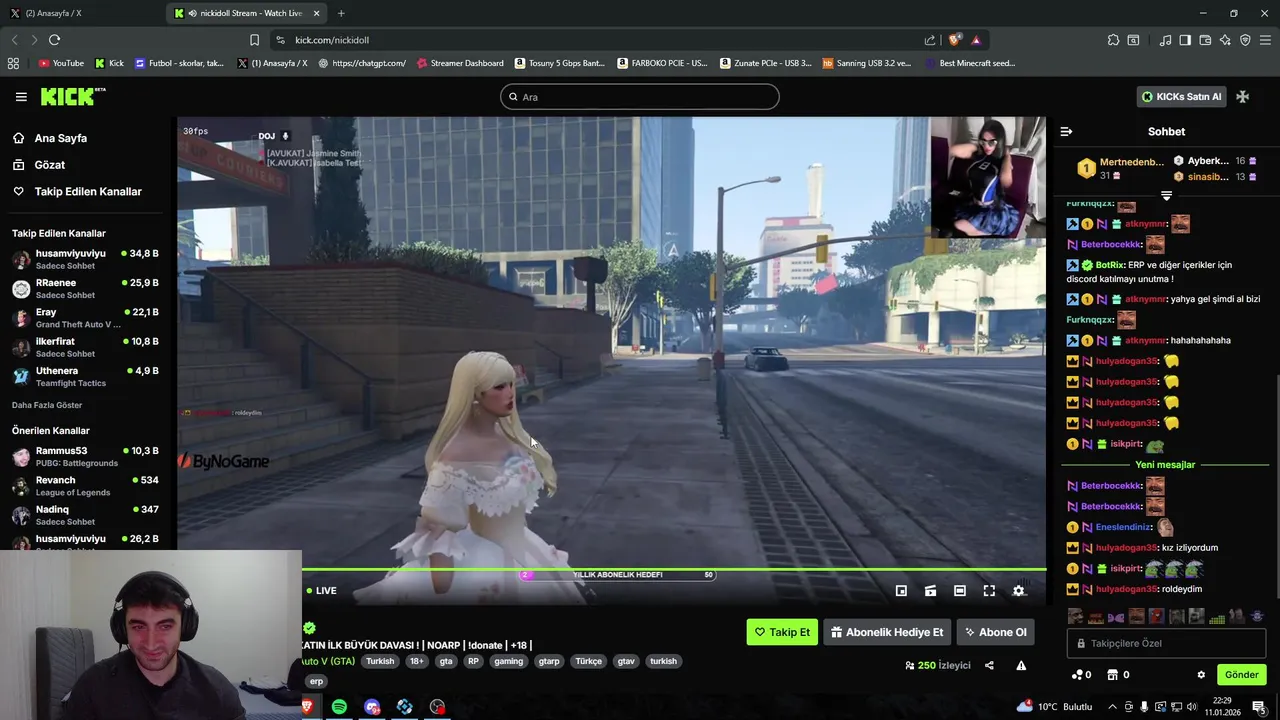Show hidden system tray icons chevron

point(1112,707)
